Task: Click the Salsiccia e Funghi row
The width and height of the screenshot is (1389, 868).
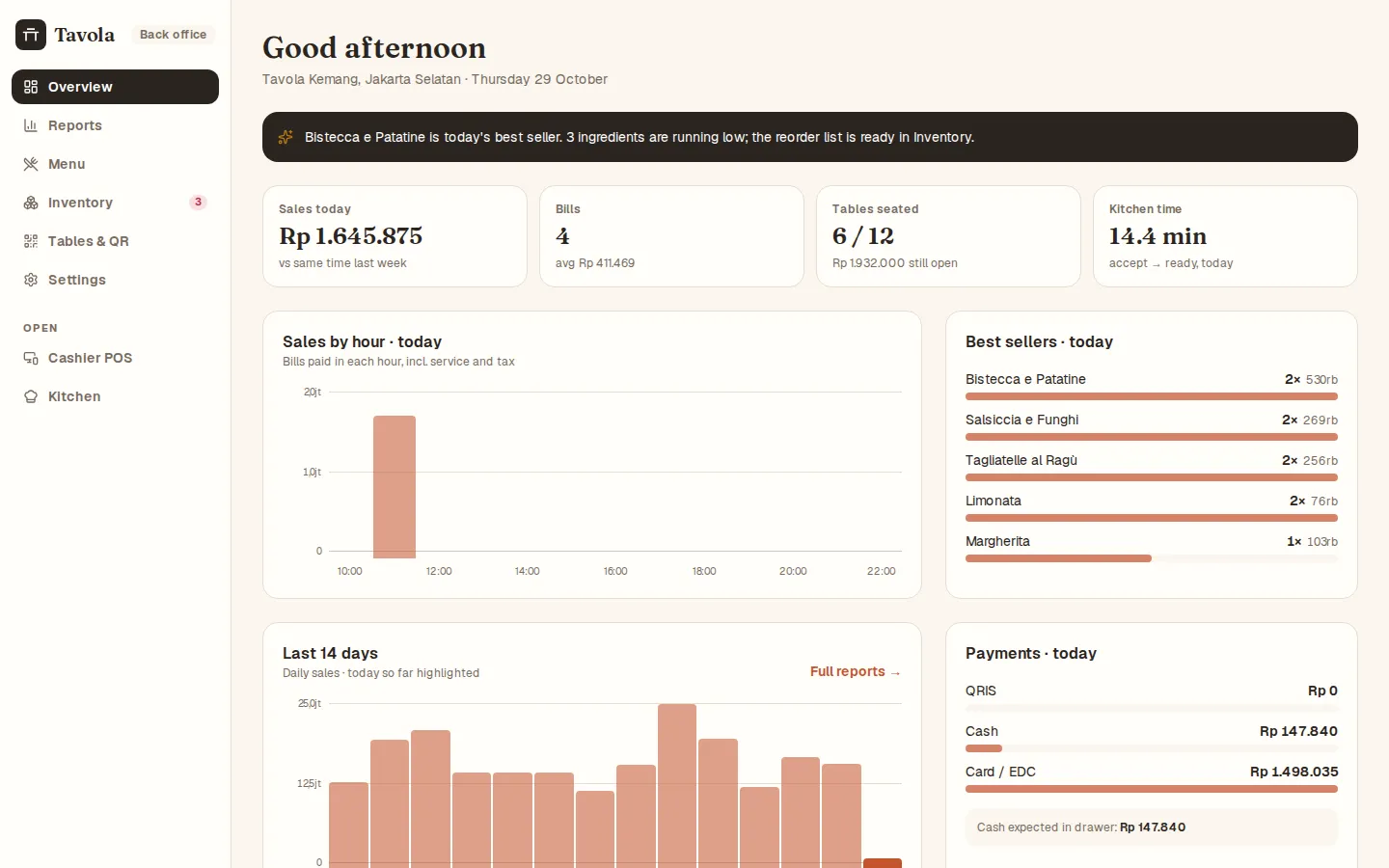Action: (x=1152, y=427)
